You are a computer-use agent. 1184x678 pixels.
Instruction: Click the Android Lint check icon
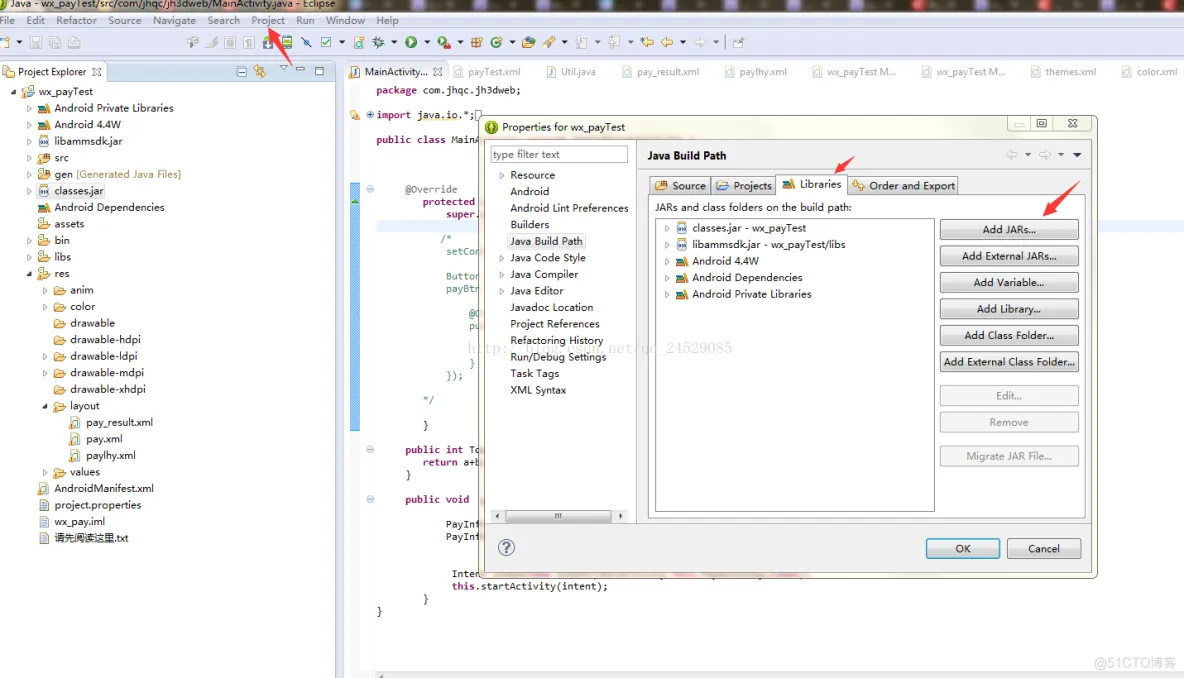coord(325,42)
